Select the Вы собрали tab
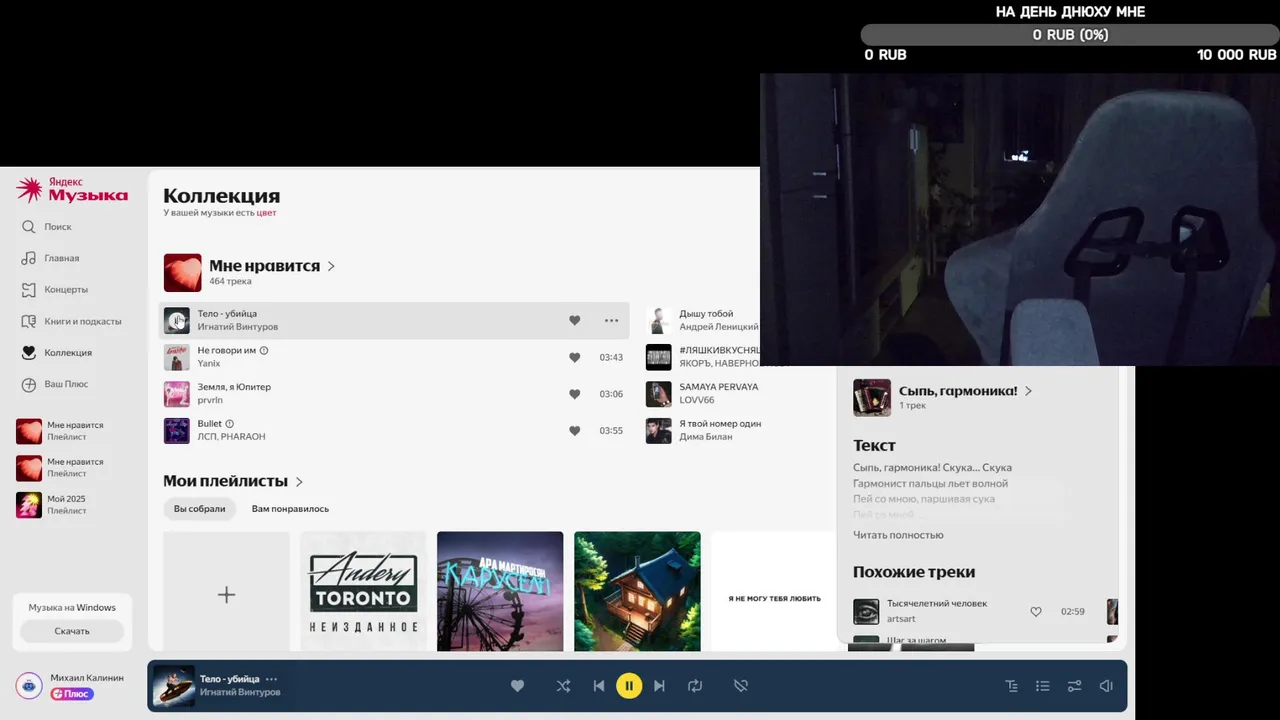The height and width of the screenshot is (720, 1280). click(200, 508)
